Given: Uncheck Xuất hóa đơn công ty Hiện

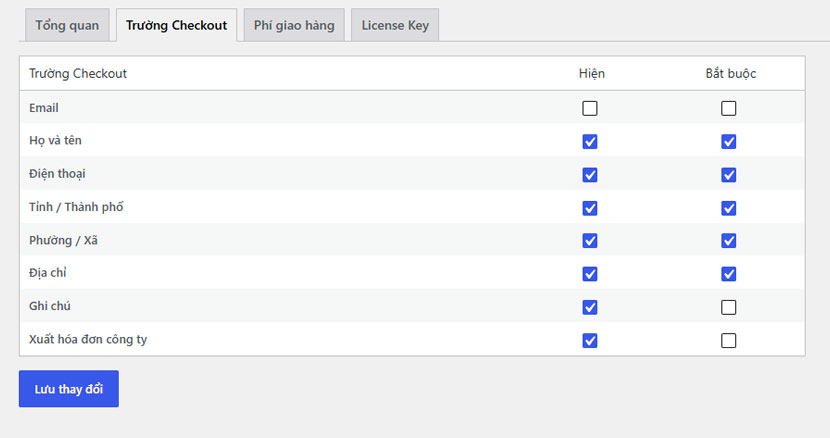Looking at the screenshot, I should click(590, 340).
